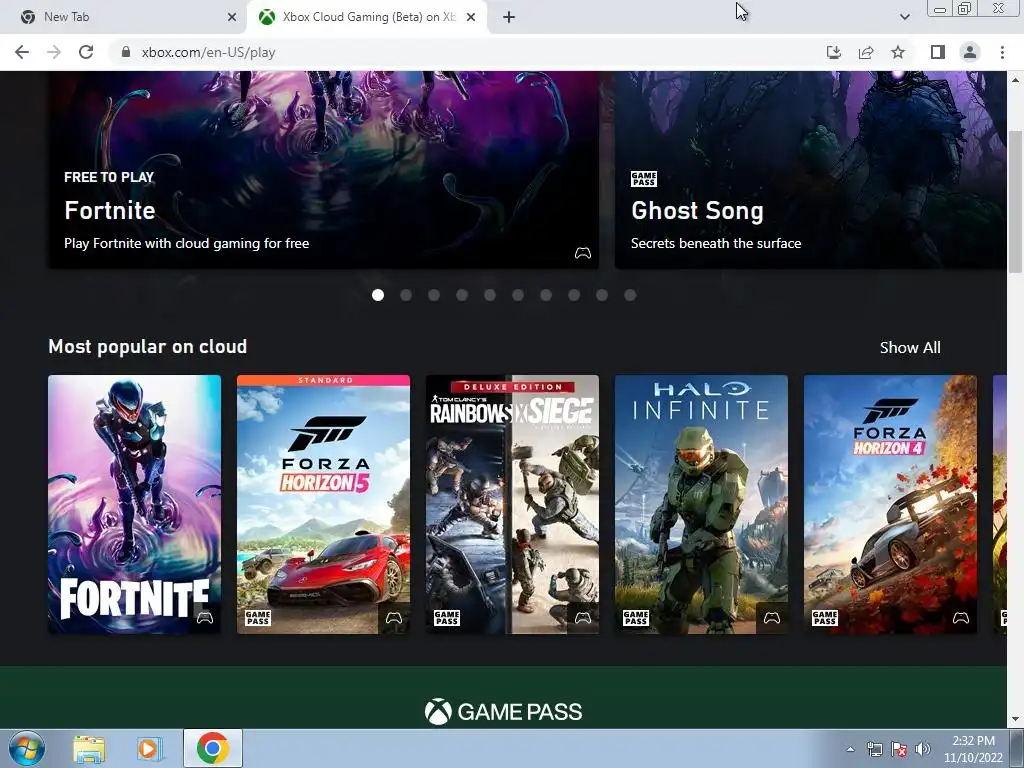
Task: Bookmark this page with the star icon
Action: (x=898, y=52)
